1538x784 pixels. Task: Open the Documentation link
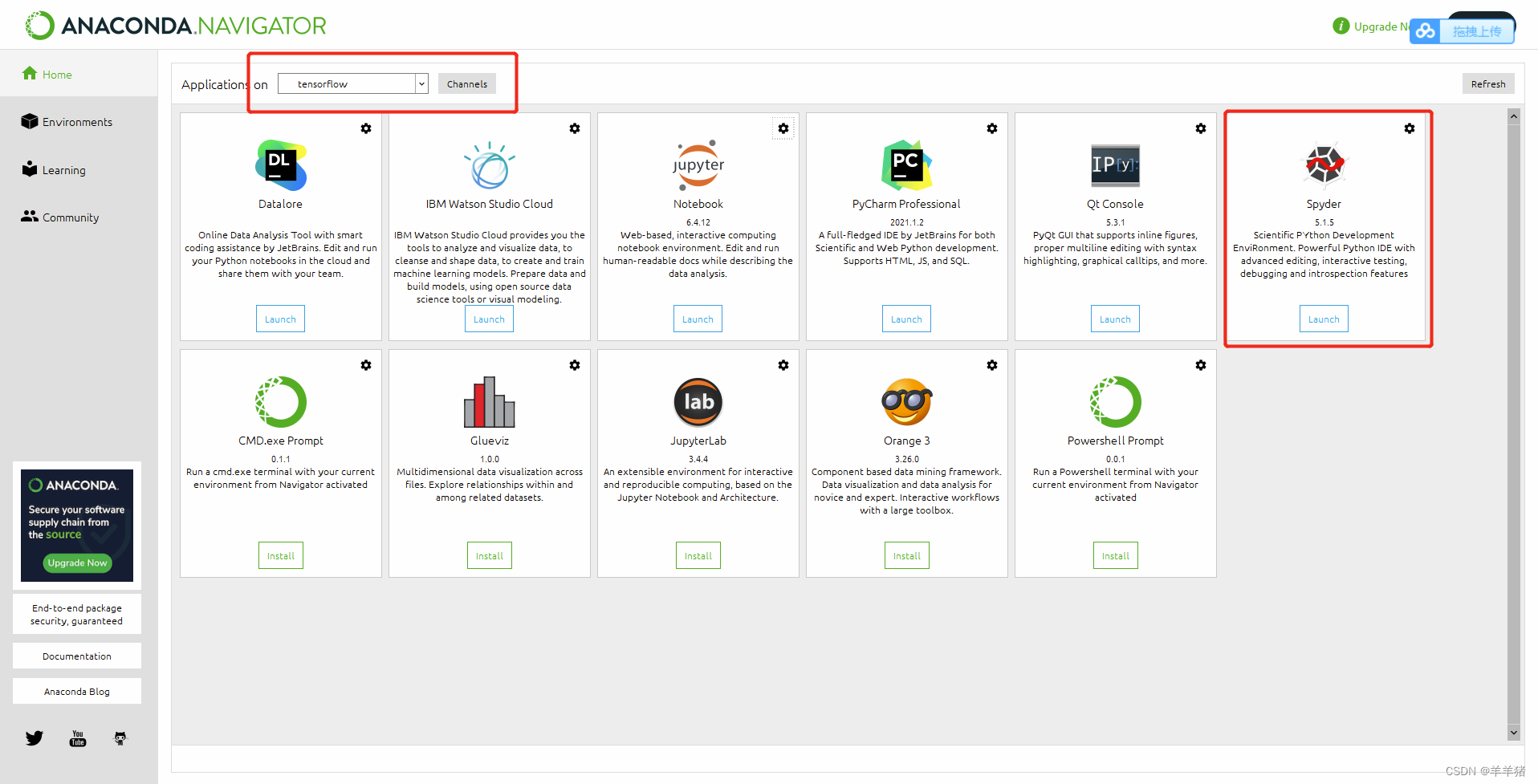77,656
